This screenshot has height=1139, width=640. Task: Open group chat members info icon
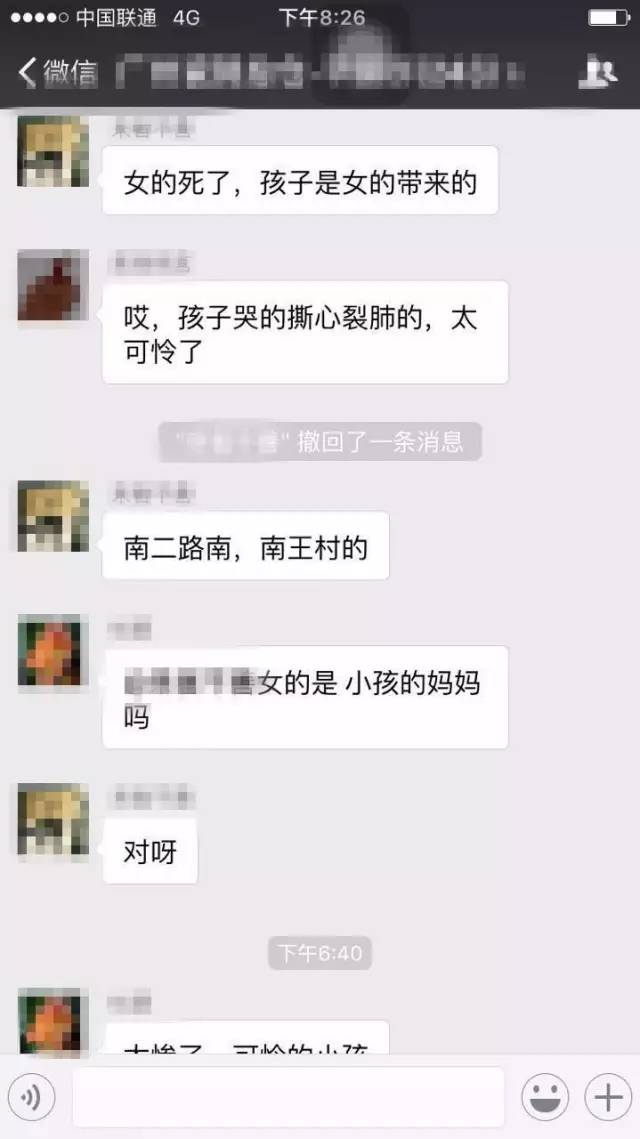598,73
